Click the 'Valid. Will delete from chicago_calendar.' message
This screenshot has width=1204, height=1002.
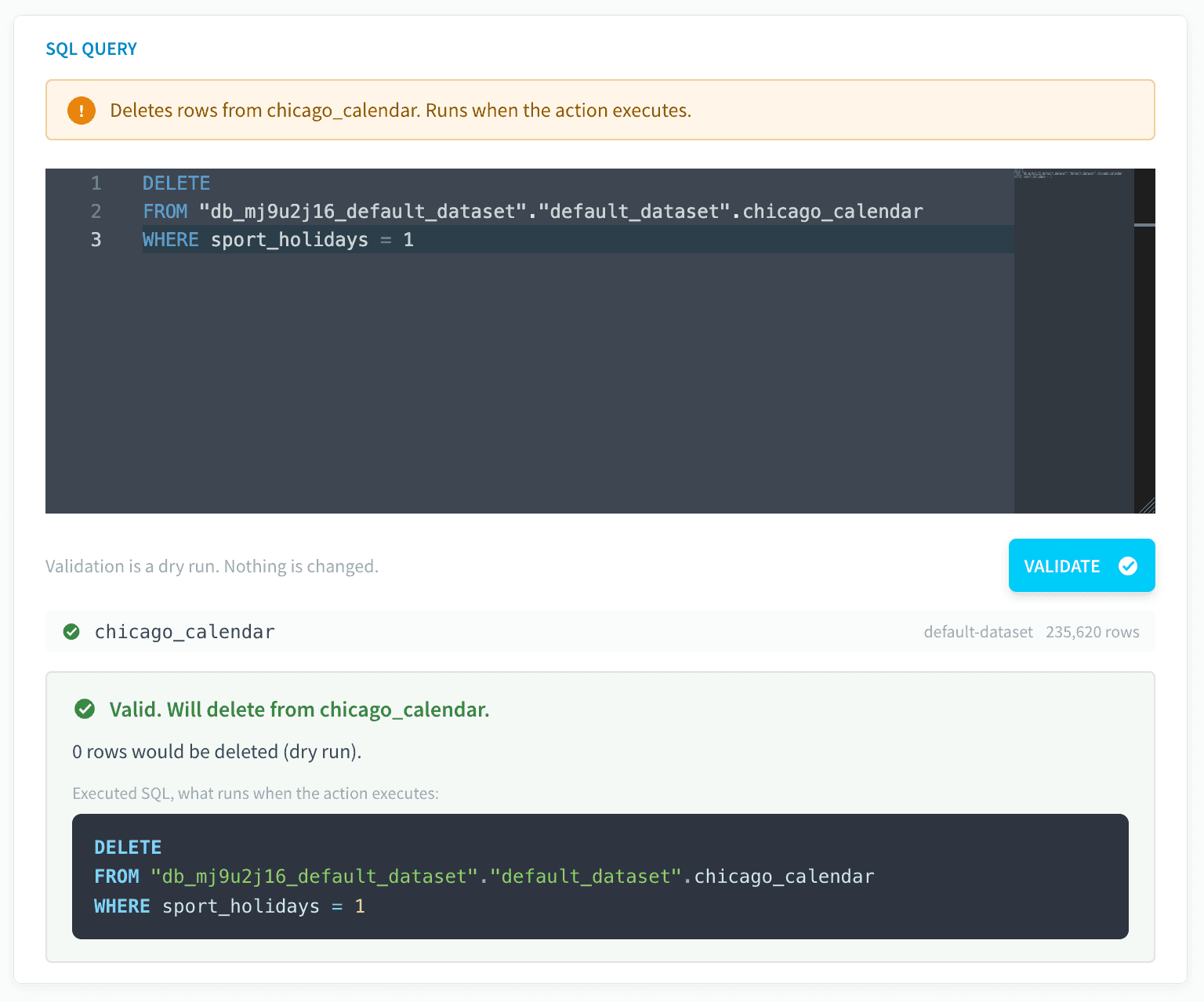click(x=299, y=710)
